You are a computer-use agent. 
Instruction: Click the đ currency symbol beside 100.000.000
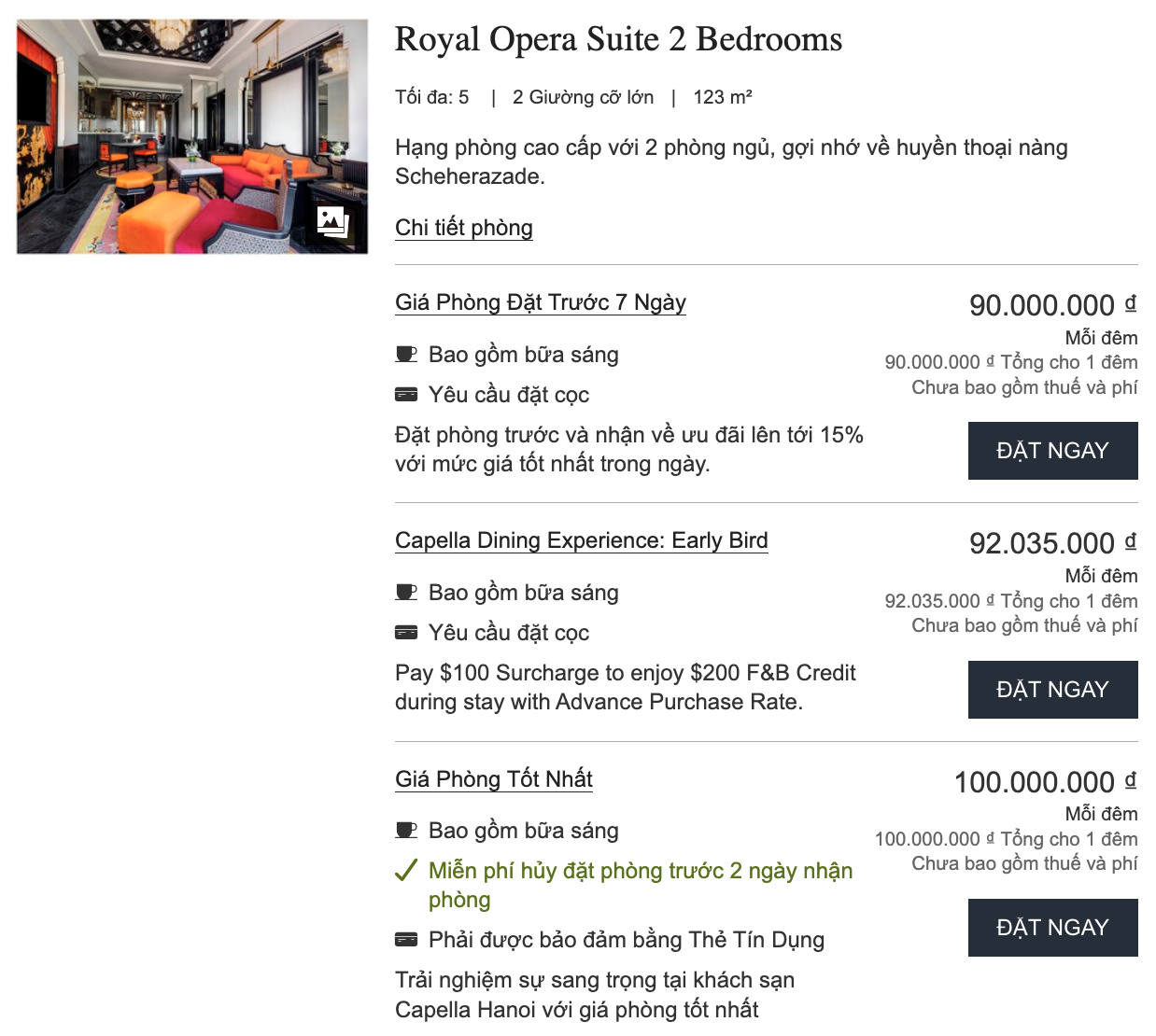point(1130,780)
